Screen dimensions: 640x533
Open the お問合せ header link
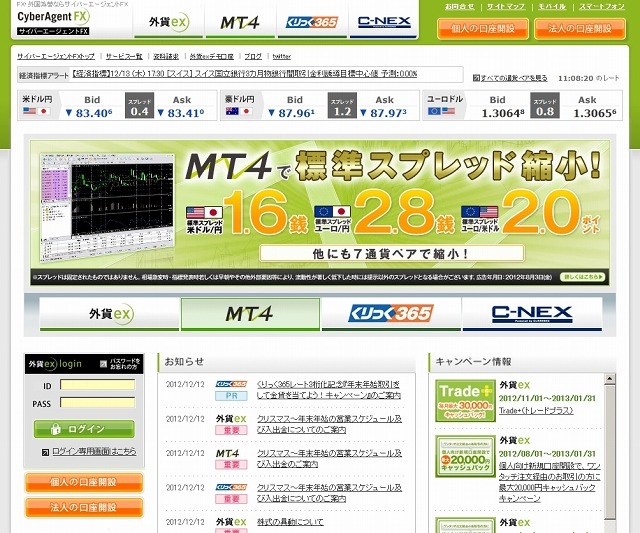tap(460, 7)
